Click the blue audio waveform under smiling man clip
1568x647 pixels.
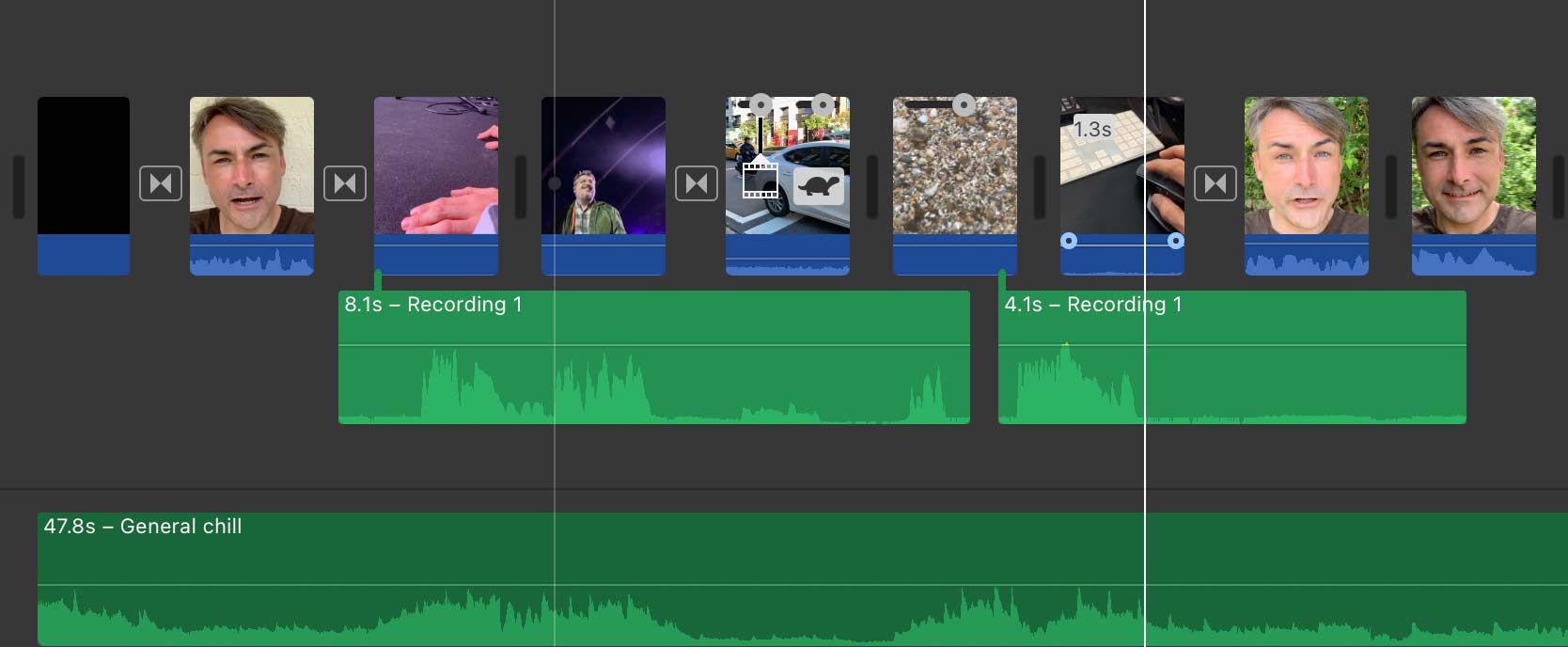[1474, 255]
